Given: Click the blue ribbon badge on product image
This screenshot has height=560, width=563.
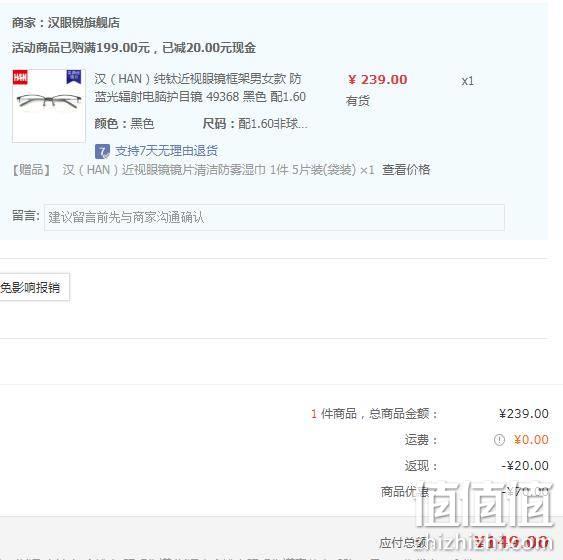Looking at the screenshot, I should pos(74,77).
